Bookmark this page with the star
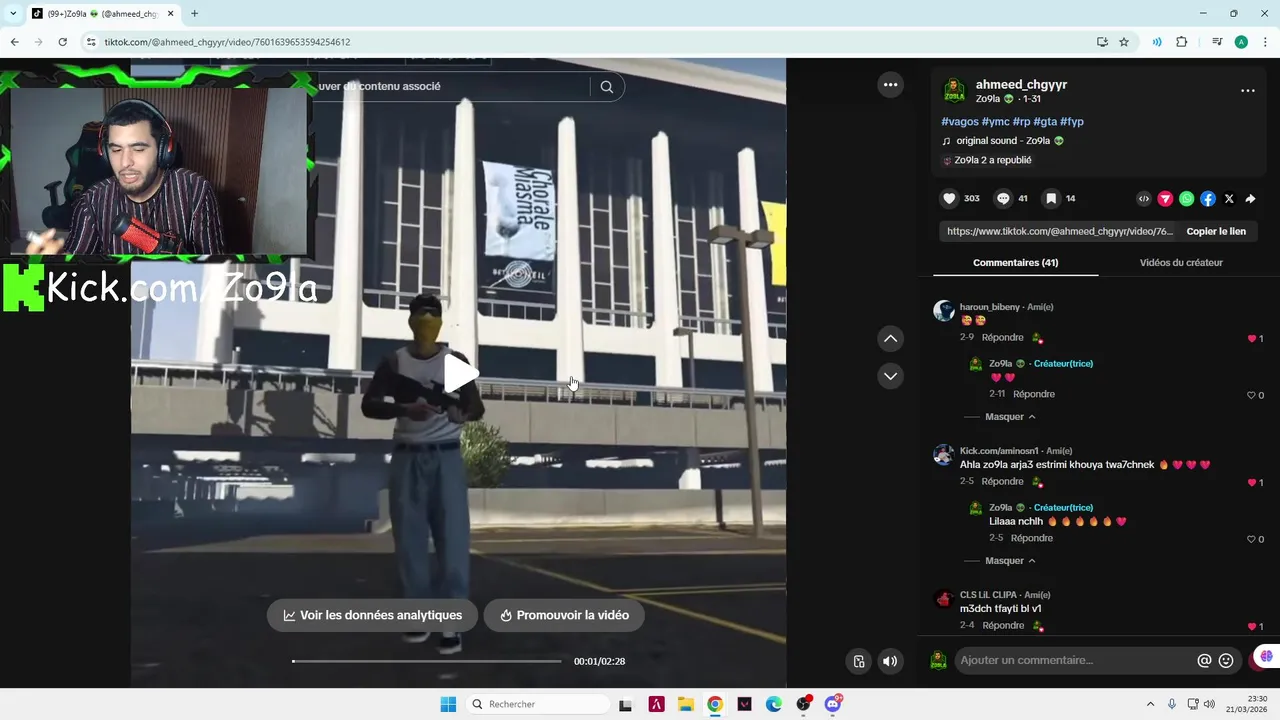This screenshot has width=1280, height=720. [1124, 42]
